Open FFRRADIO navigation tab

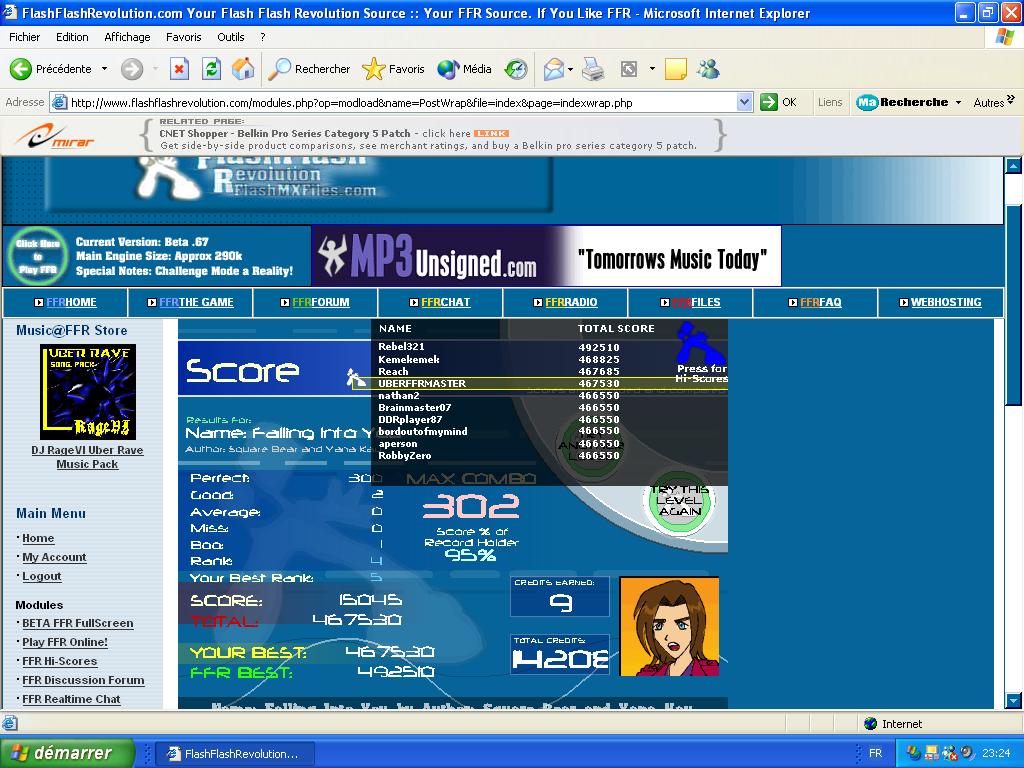pyautogui.click(x=565, y=302)
